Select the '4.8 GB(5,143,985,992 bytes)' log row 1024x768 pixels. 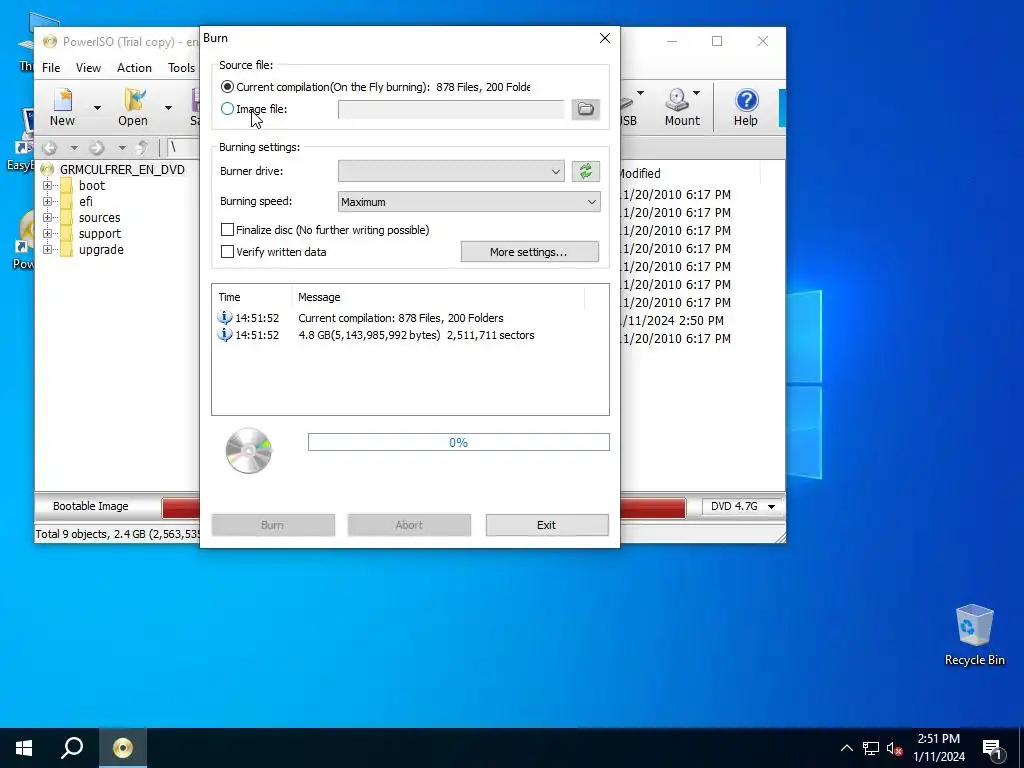[x=410, y=335]
